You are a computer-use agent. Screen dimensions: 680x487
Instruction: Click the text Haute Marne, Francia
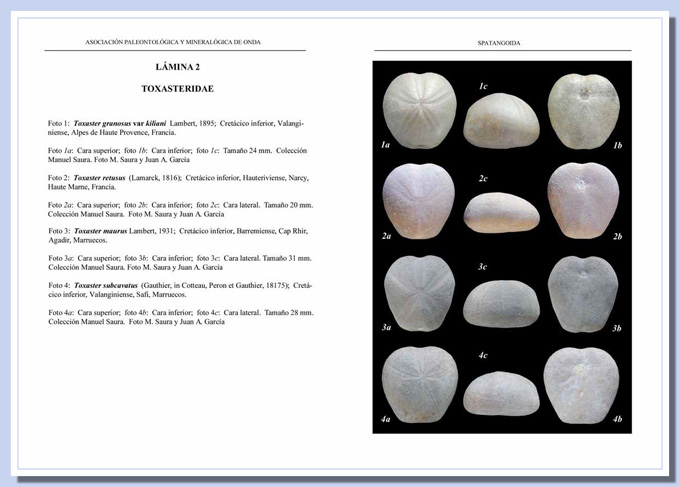82,187
